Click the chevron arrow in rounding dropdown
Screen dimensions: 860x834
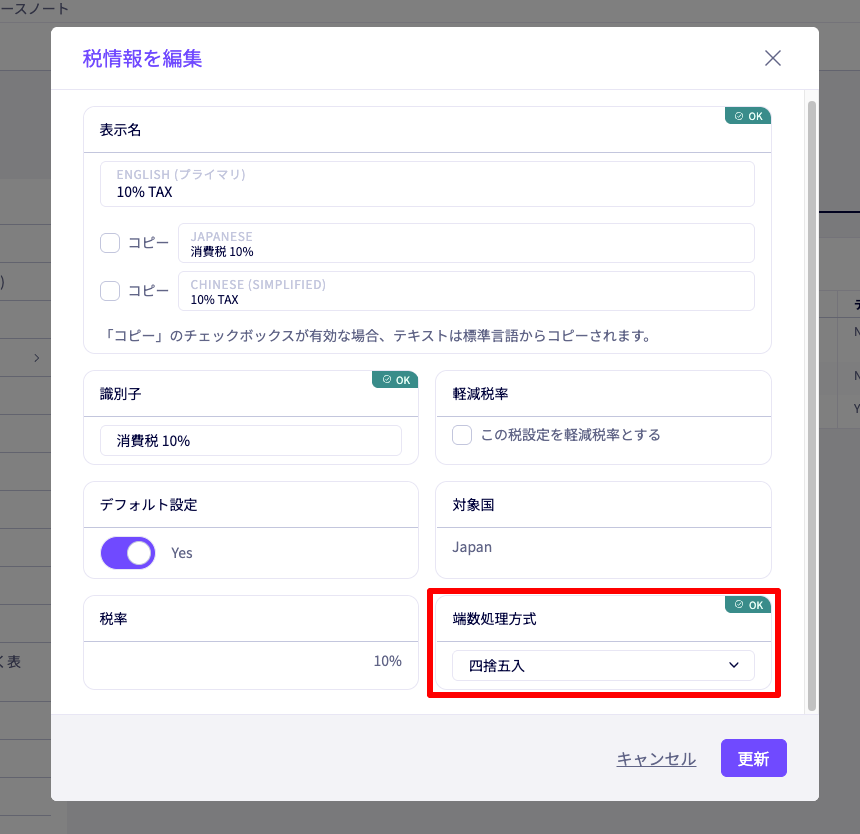(734, 665)
